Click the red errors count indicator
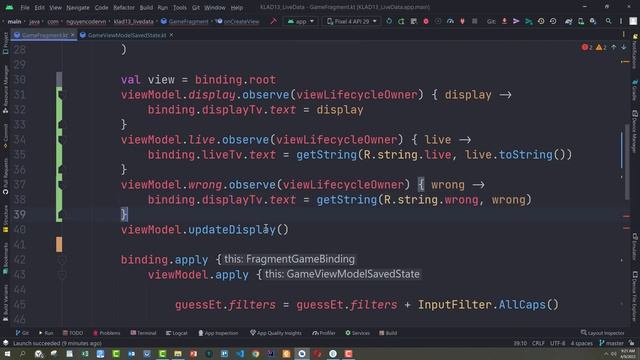Viewport: 640px width, 360px height. [587, 47]
